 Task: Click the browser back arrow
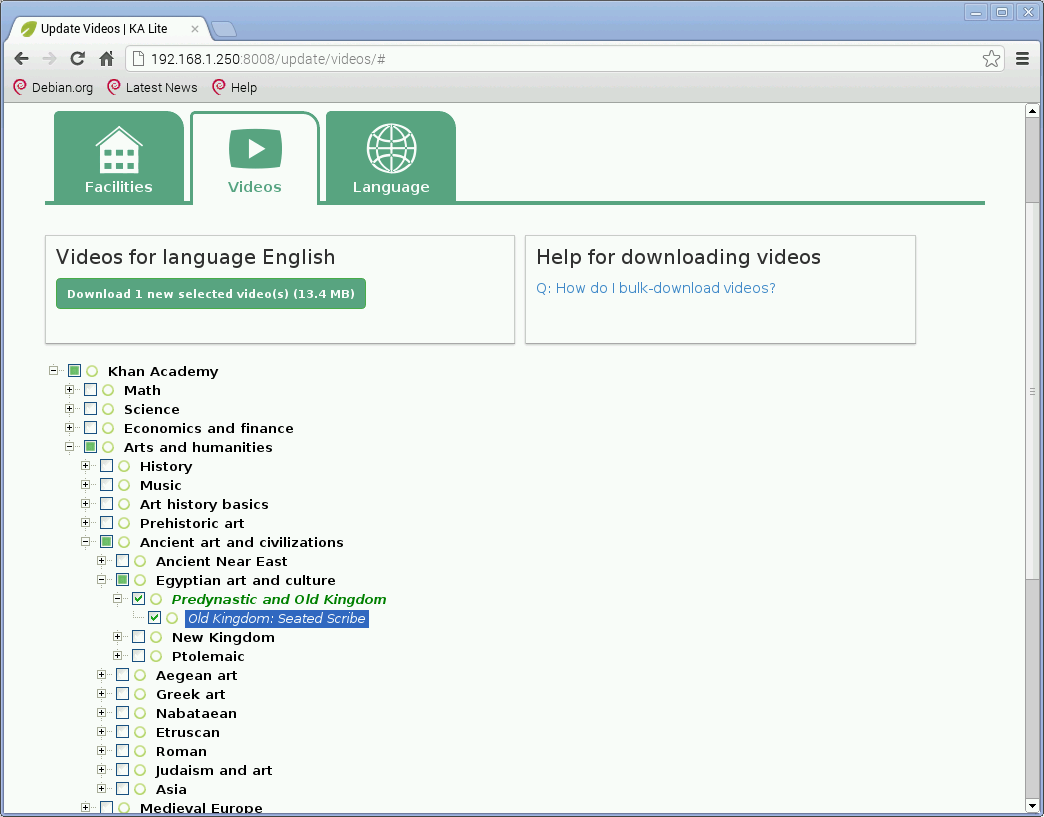point(21,59)
